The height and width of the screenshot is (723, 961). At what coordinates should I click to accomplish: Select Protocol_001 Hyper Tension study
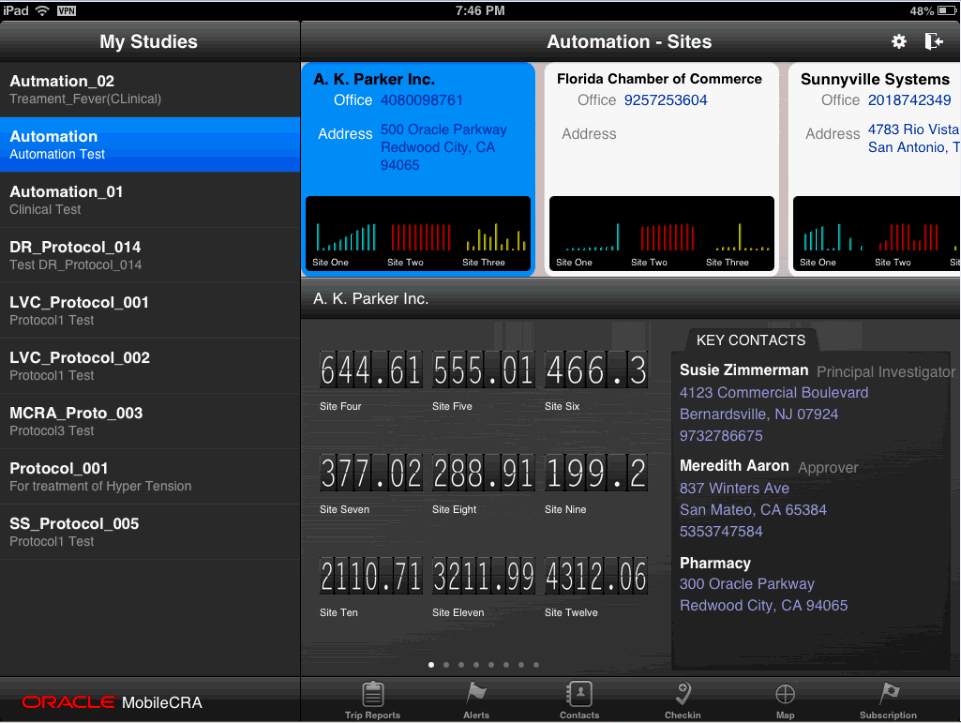150,477
